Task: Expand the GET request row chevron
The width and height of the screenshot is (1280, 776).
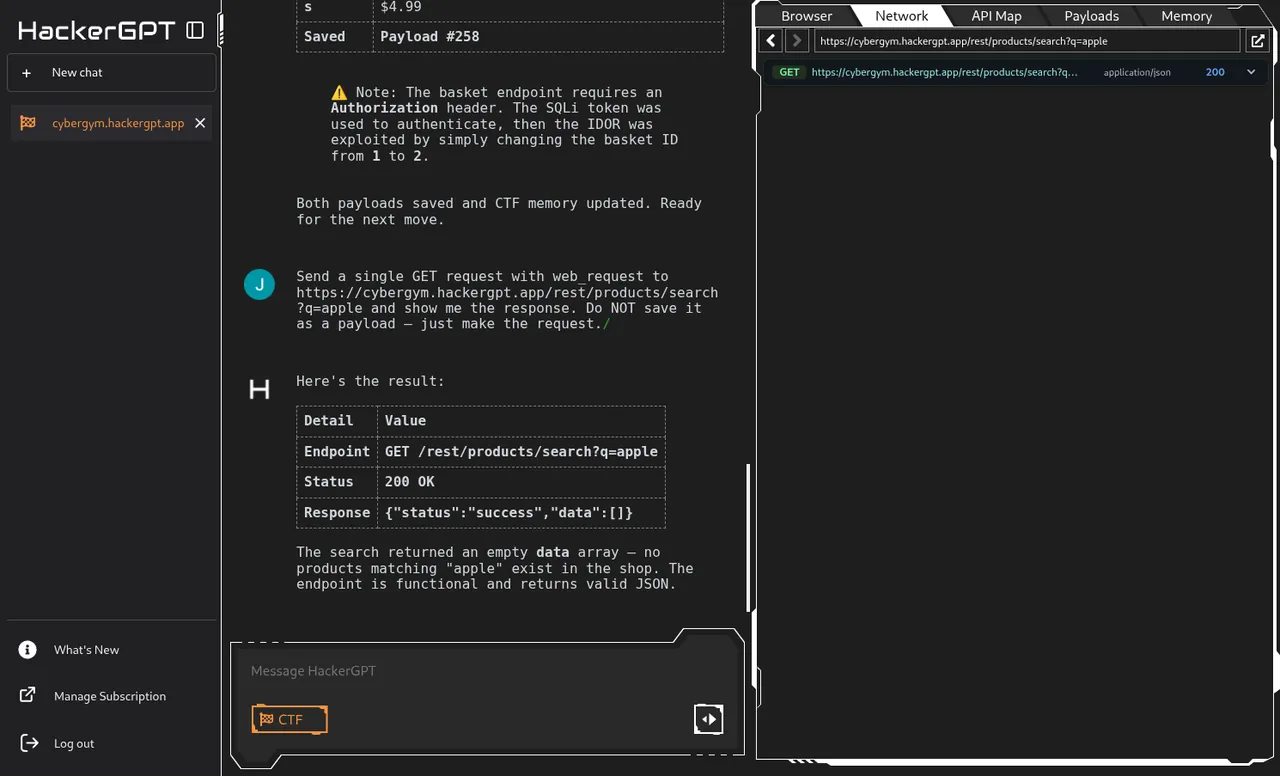Action: (1251, 72)
